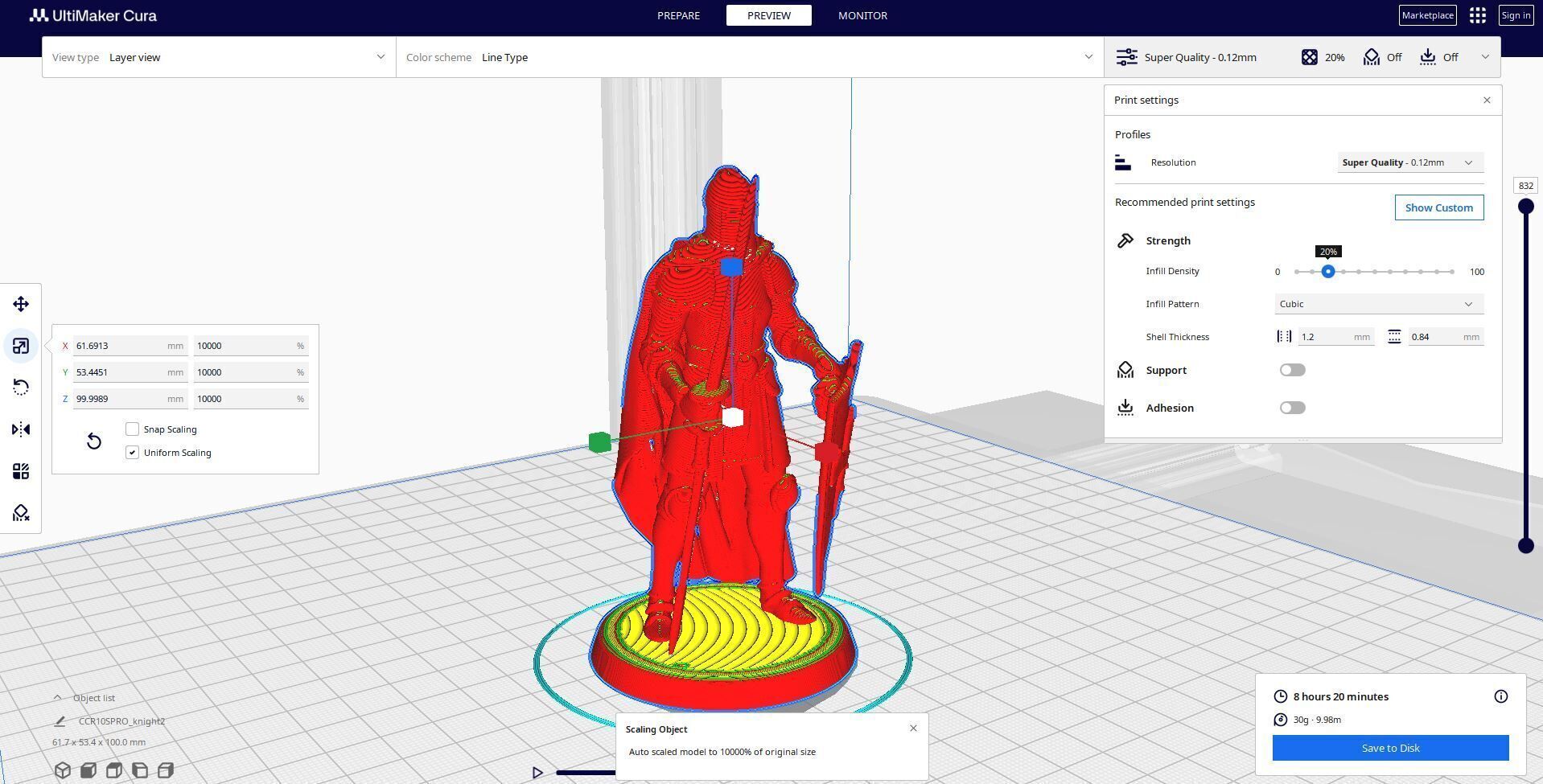Play the layer simulation
The height and width of the screenshot is (784, 1543).
point(537,773)
